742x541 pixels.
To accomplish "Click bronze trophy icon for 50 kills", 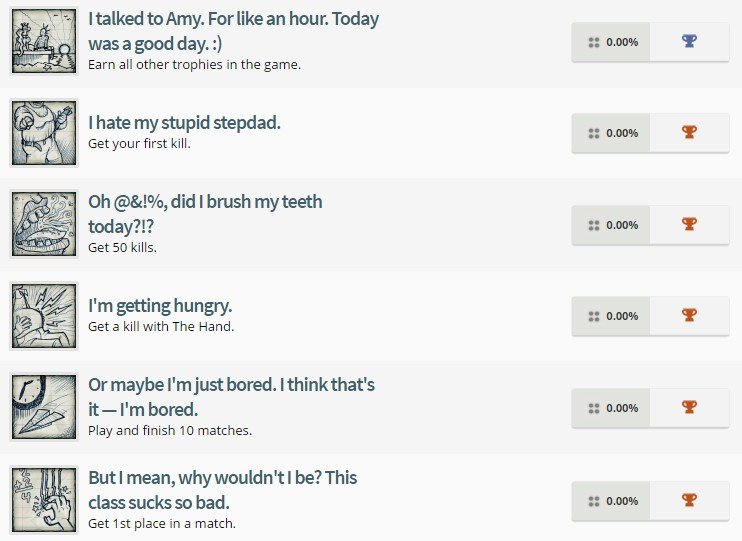I will 689,225.
